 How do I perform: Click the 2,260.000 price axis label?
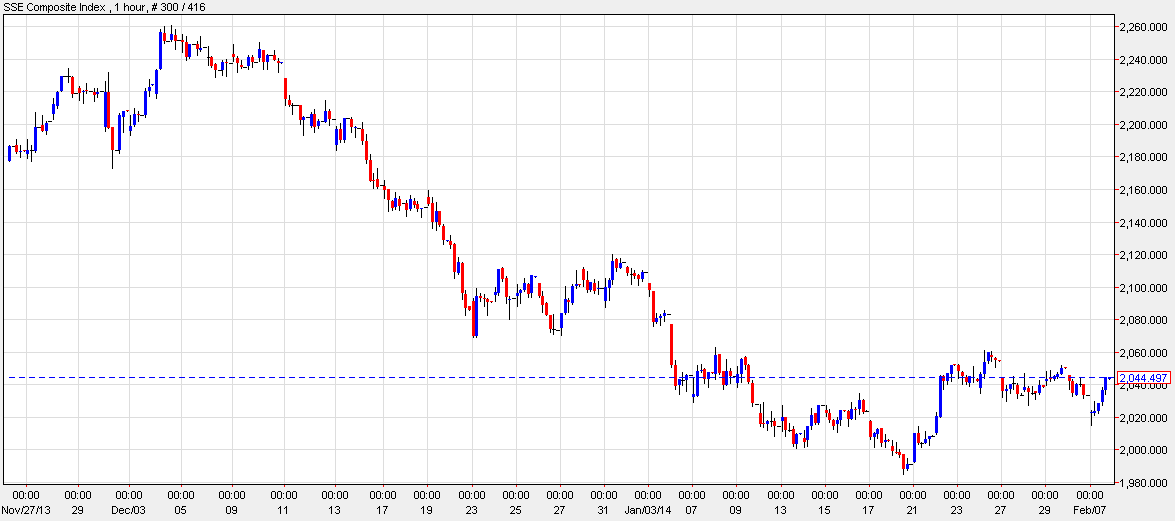1143,27
